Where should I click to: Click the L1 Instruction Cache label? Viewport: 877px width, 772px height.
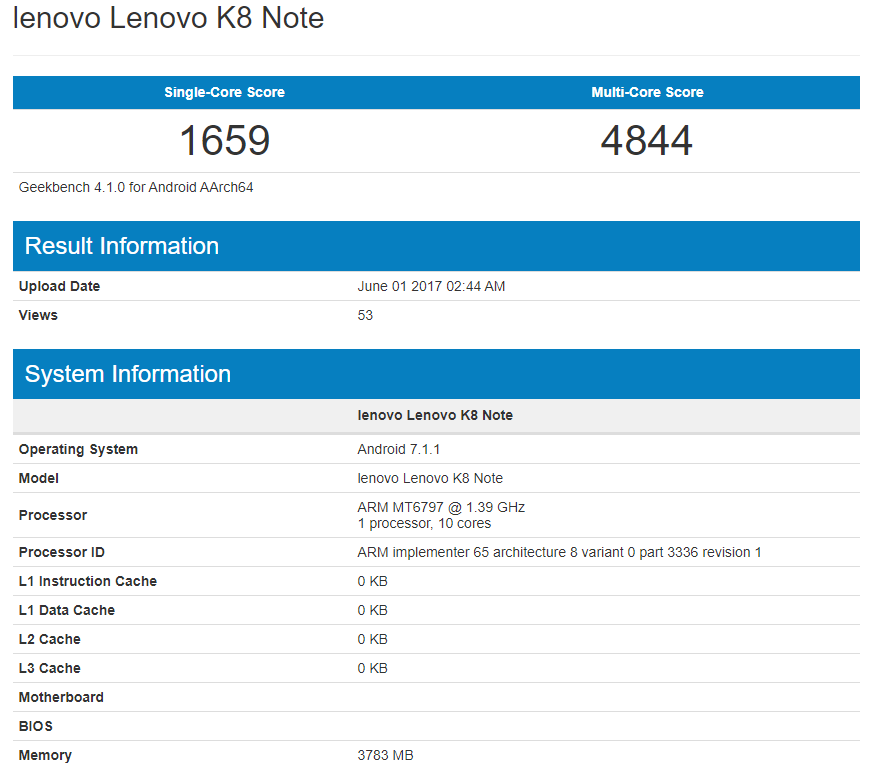[88, 581]
